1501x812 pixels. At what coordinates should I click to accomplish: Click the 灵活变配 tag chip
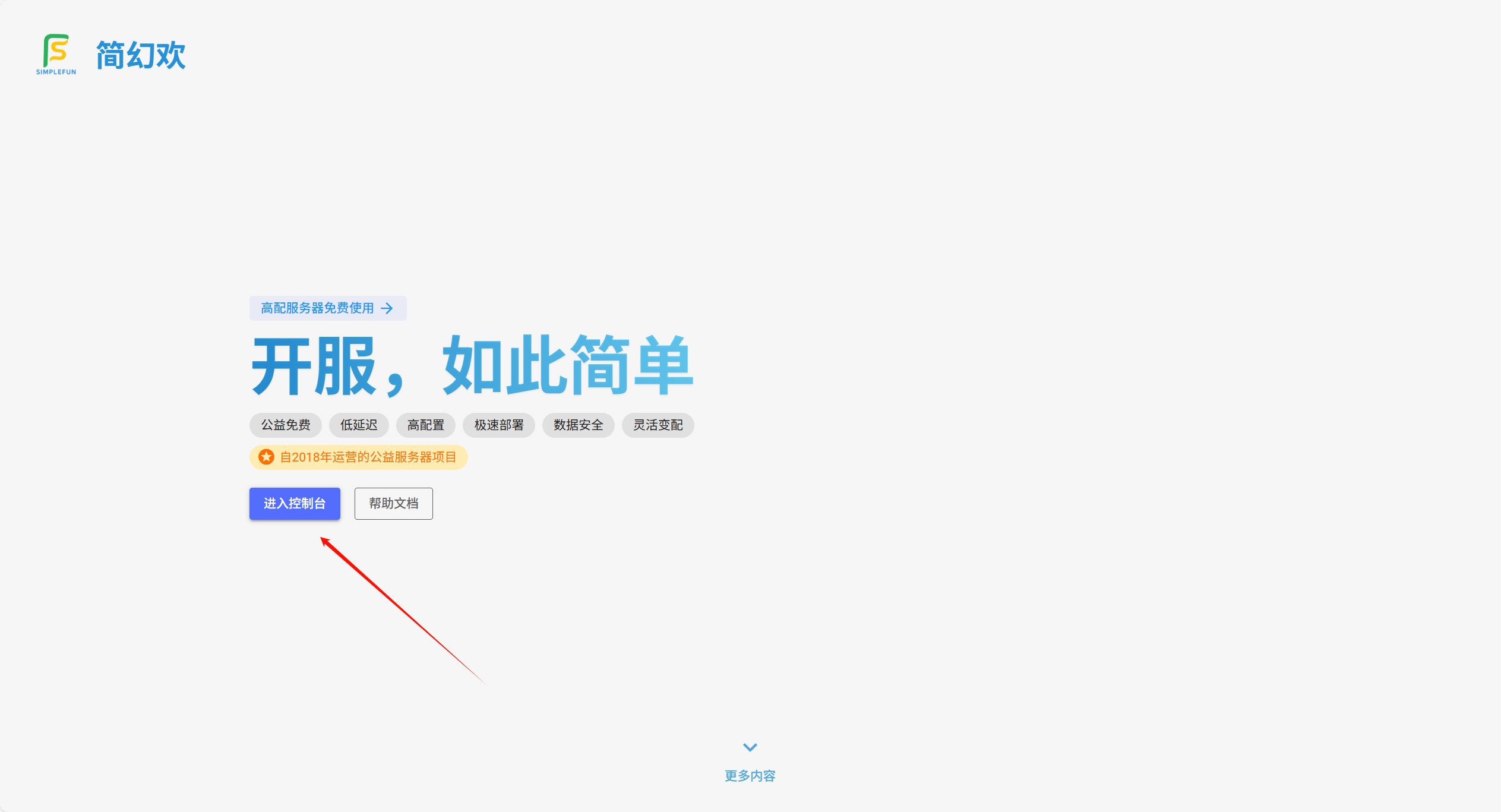tap(658, 425)
